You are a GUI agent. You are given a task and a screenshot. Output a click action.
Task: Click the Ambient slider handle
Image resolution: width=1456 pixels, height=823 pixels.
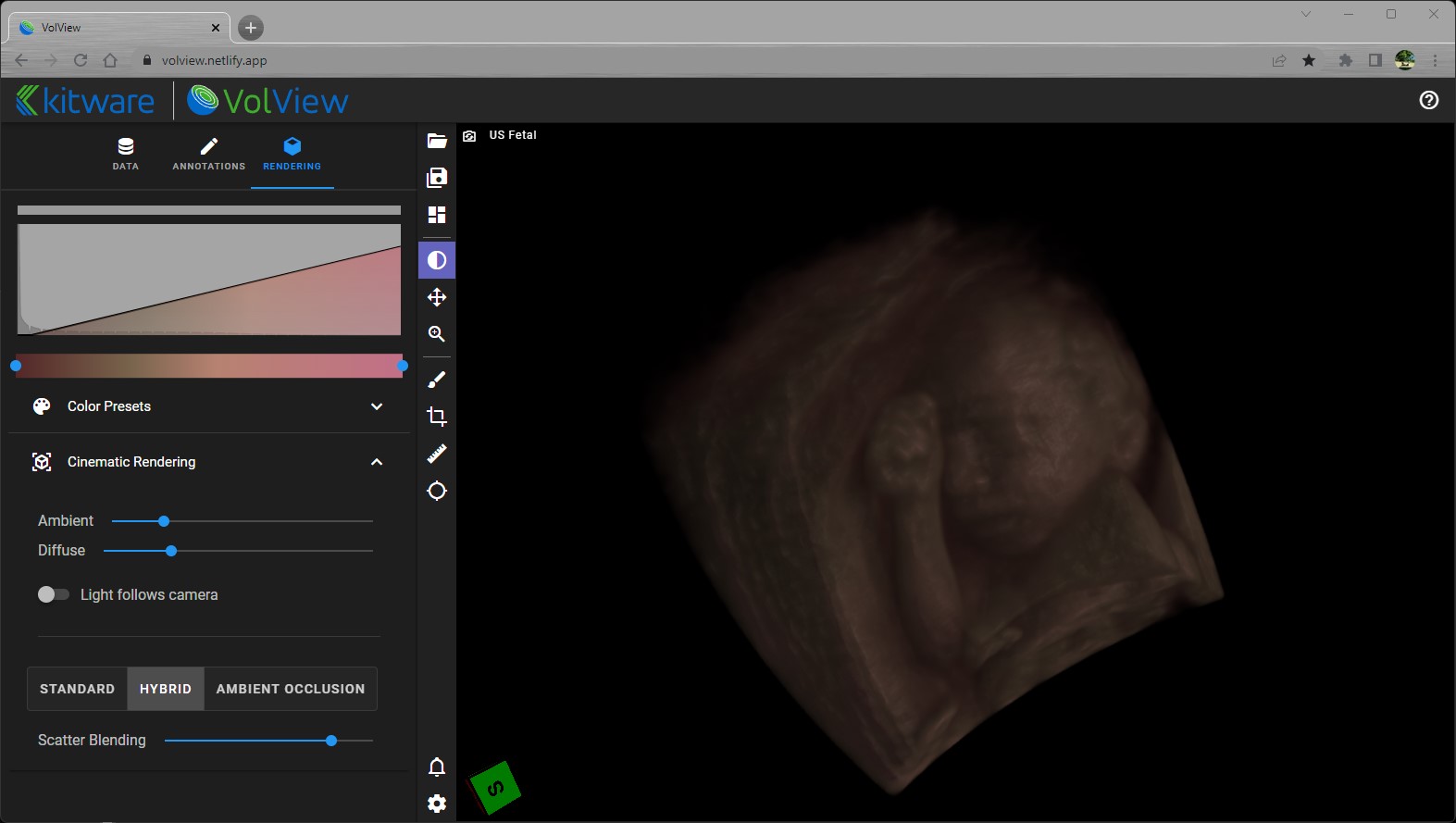point(164,521)
